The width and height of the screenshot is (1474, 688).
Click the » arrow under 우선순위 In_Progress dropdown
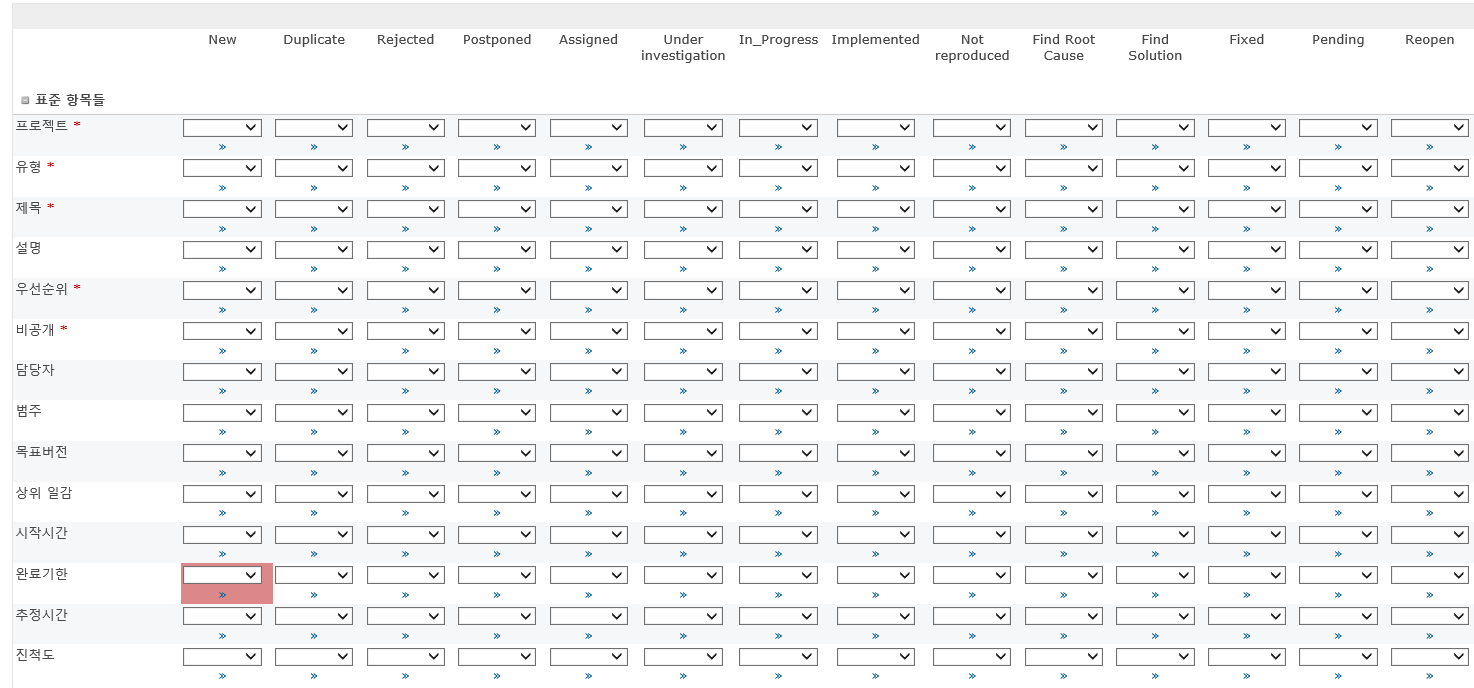(778, 310)
